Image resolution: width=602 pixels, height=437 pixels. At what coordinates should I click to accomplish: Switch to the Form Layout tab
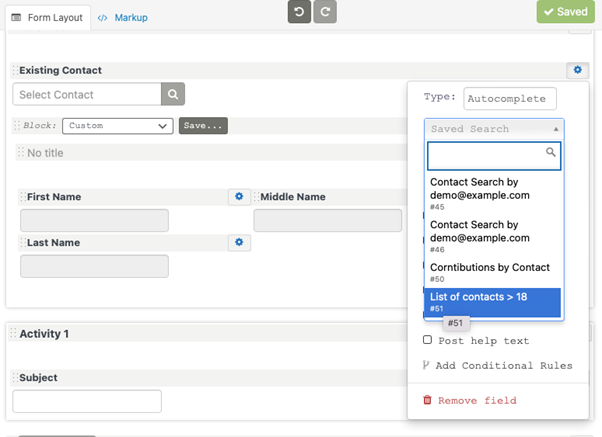point(48,18)
